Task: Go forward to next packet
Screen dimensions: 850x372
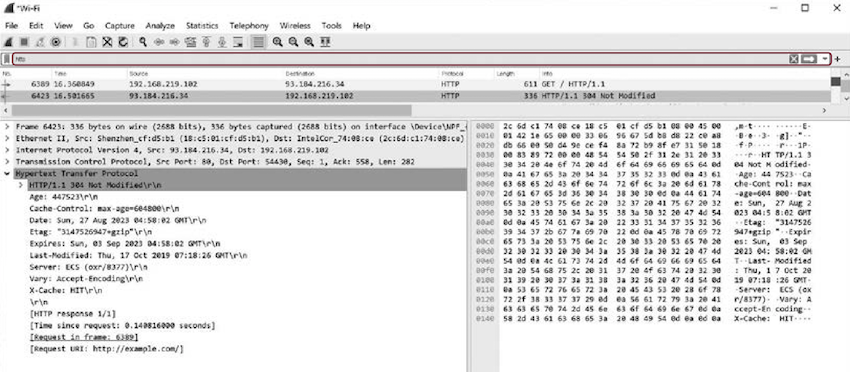Action: (x=175, y=42)
